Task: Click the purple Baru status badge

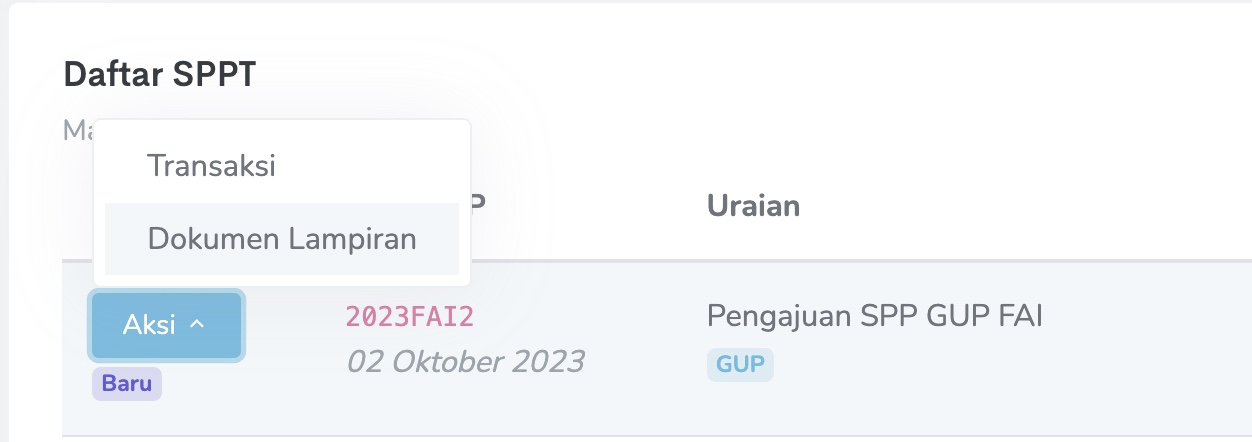Action: pos(127,384)
